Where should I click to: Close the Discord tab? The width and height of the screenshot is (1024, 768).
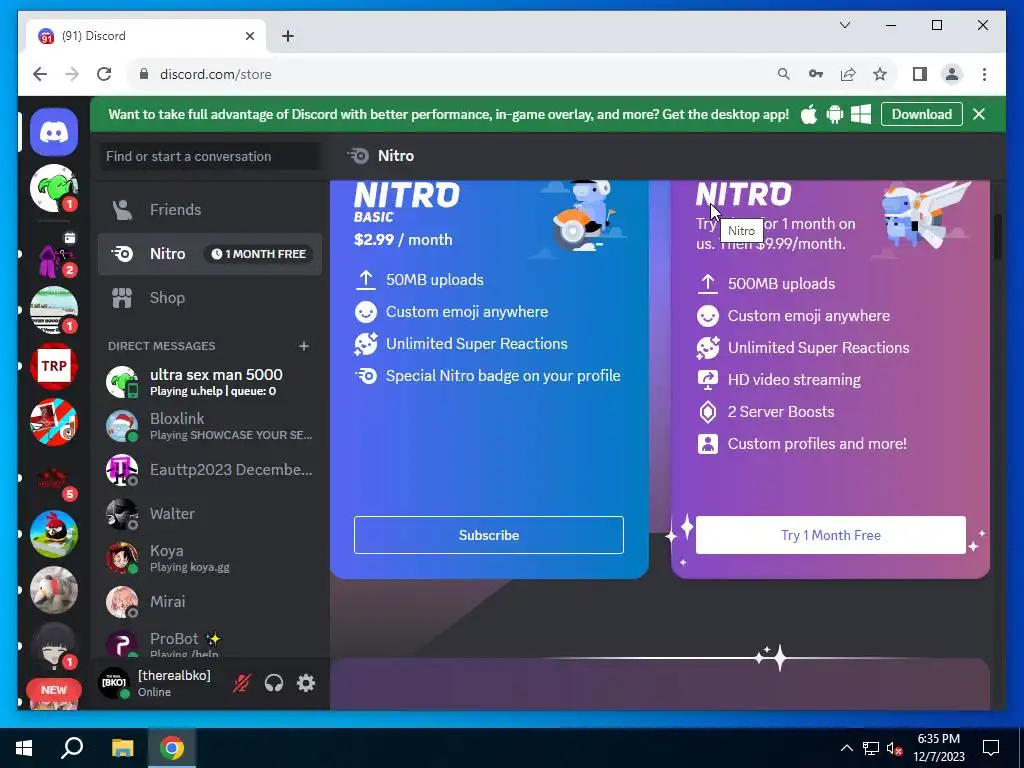pos(249,36)
